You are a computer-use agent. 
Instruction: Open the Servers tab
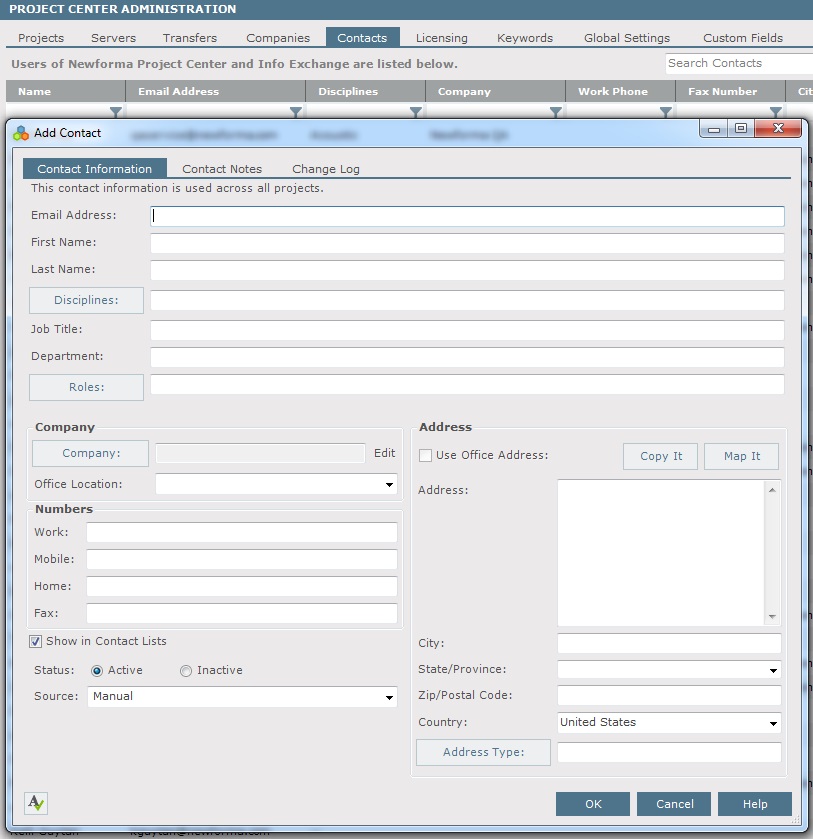(113, 38)
